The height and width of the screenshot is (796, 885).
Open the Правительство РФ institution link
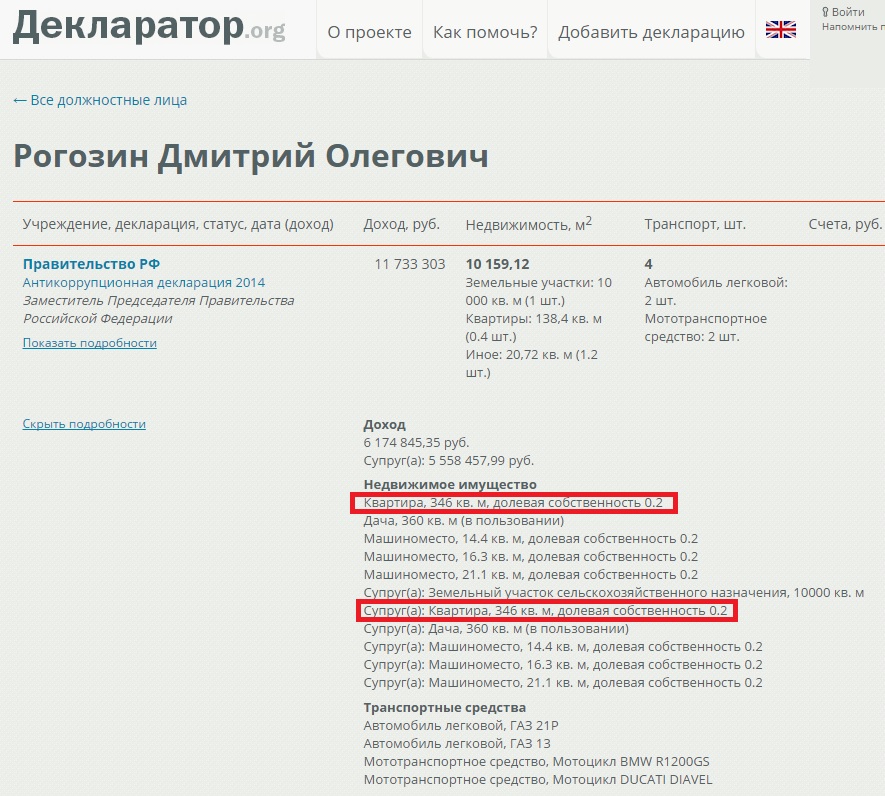click(91, 264)
